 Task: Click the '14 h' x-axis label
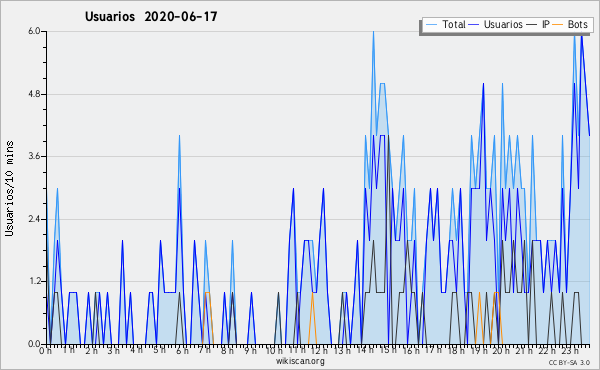[x=365, y=350]
